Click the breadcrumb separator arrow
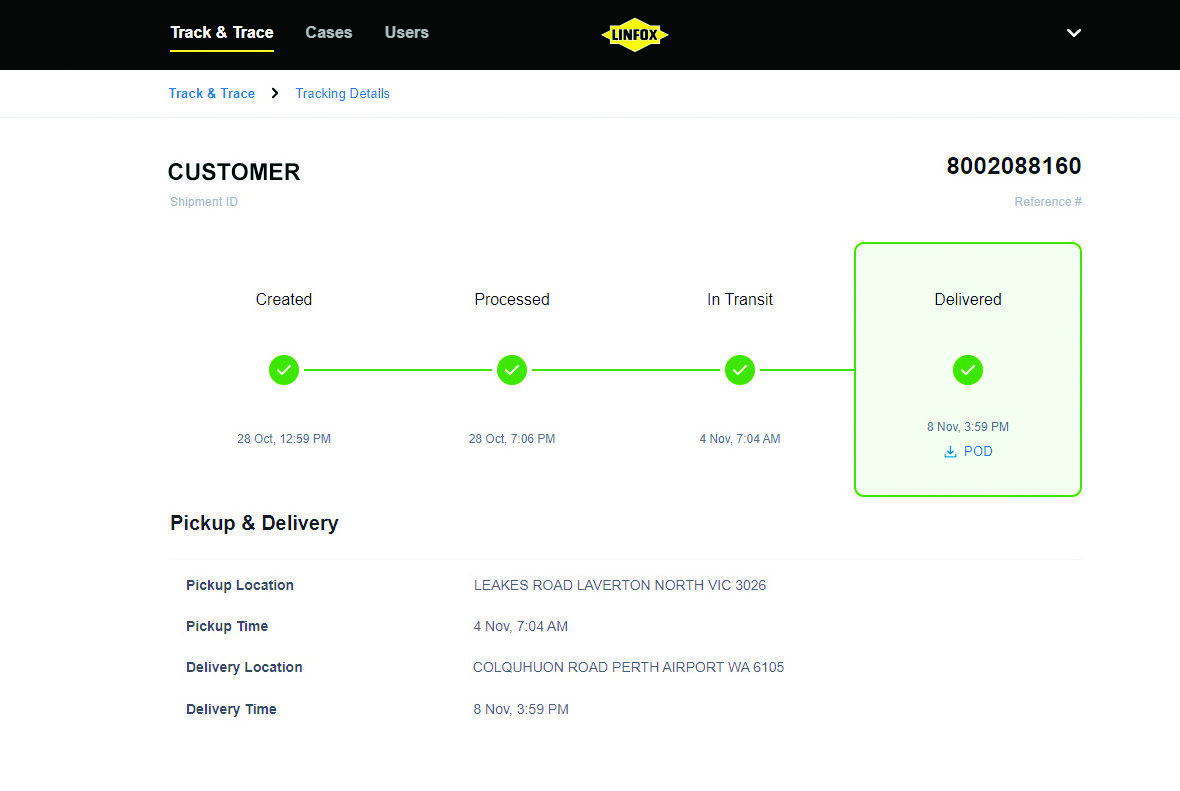Viewport: 1180px width, 791px height. (275, 94)
